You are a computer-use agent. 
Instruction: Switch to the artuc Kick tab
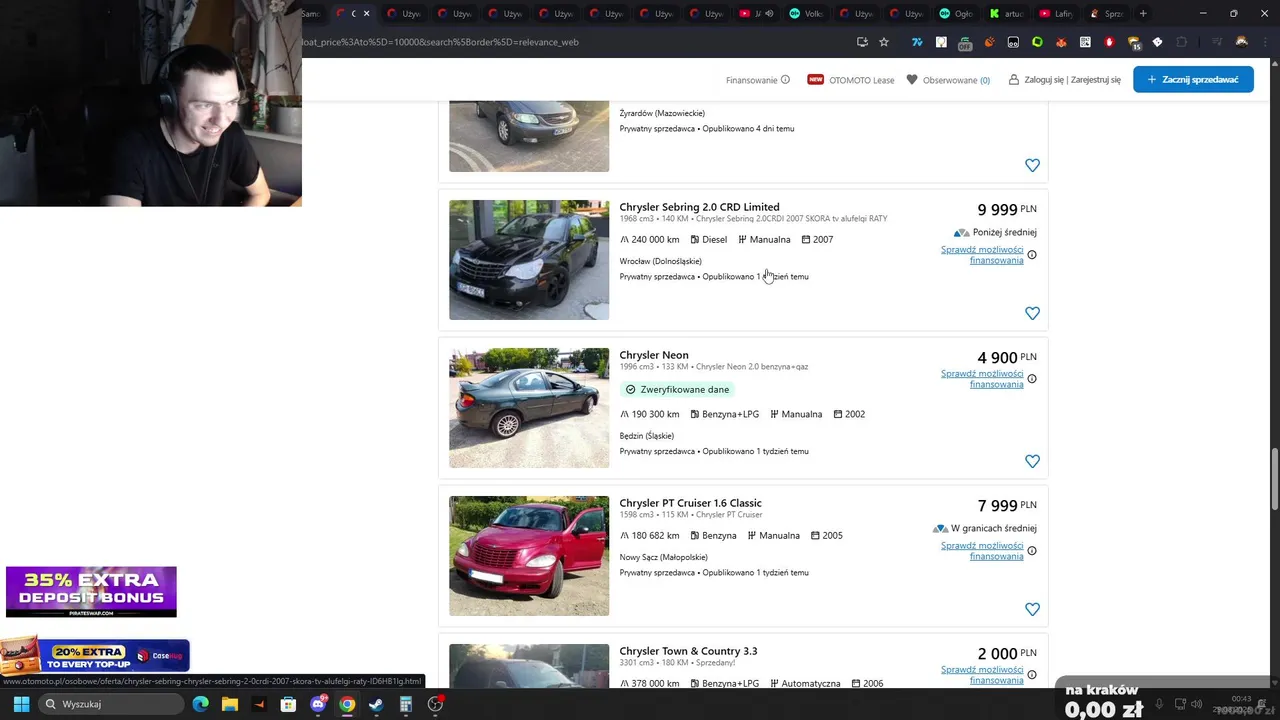pos(1008,14)
